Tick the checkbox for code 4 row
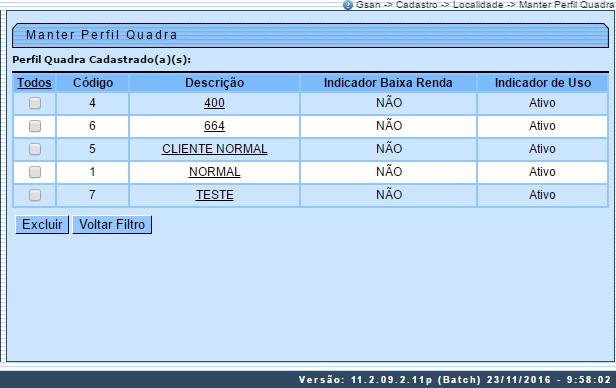616x388 pixels. (35, 103)
